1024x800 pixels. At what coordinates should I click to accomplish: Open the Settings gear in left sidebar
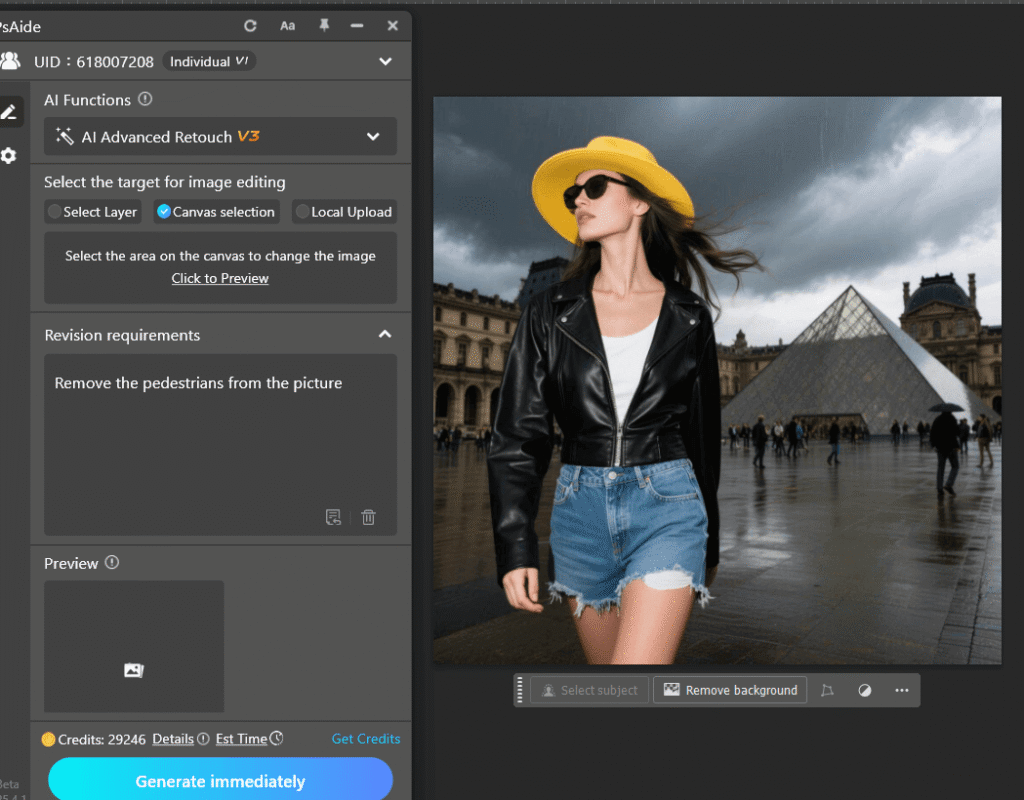pos(11,155)
